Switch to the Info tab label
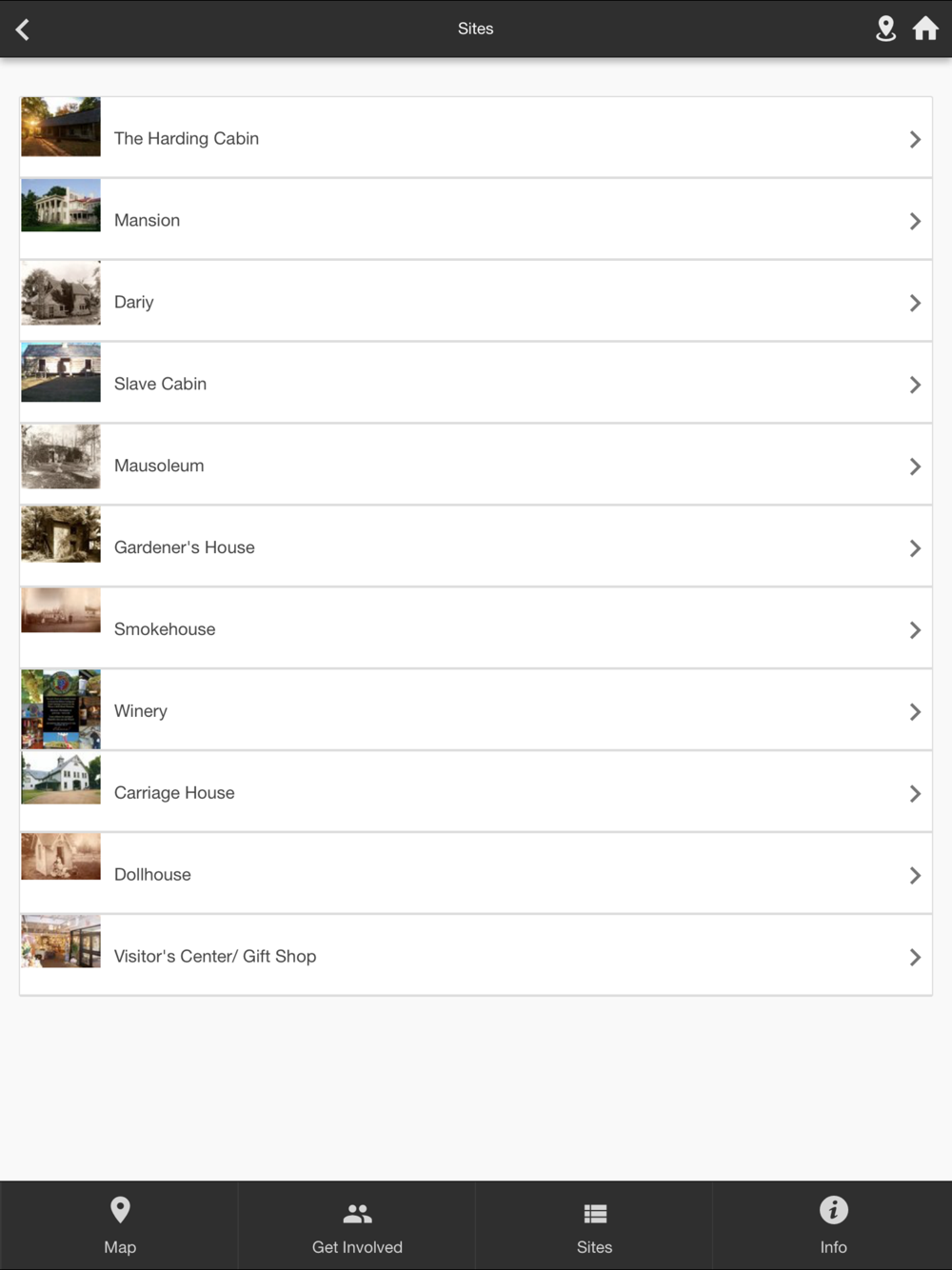952x1270 pixels. 833,1247
